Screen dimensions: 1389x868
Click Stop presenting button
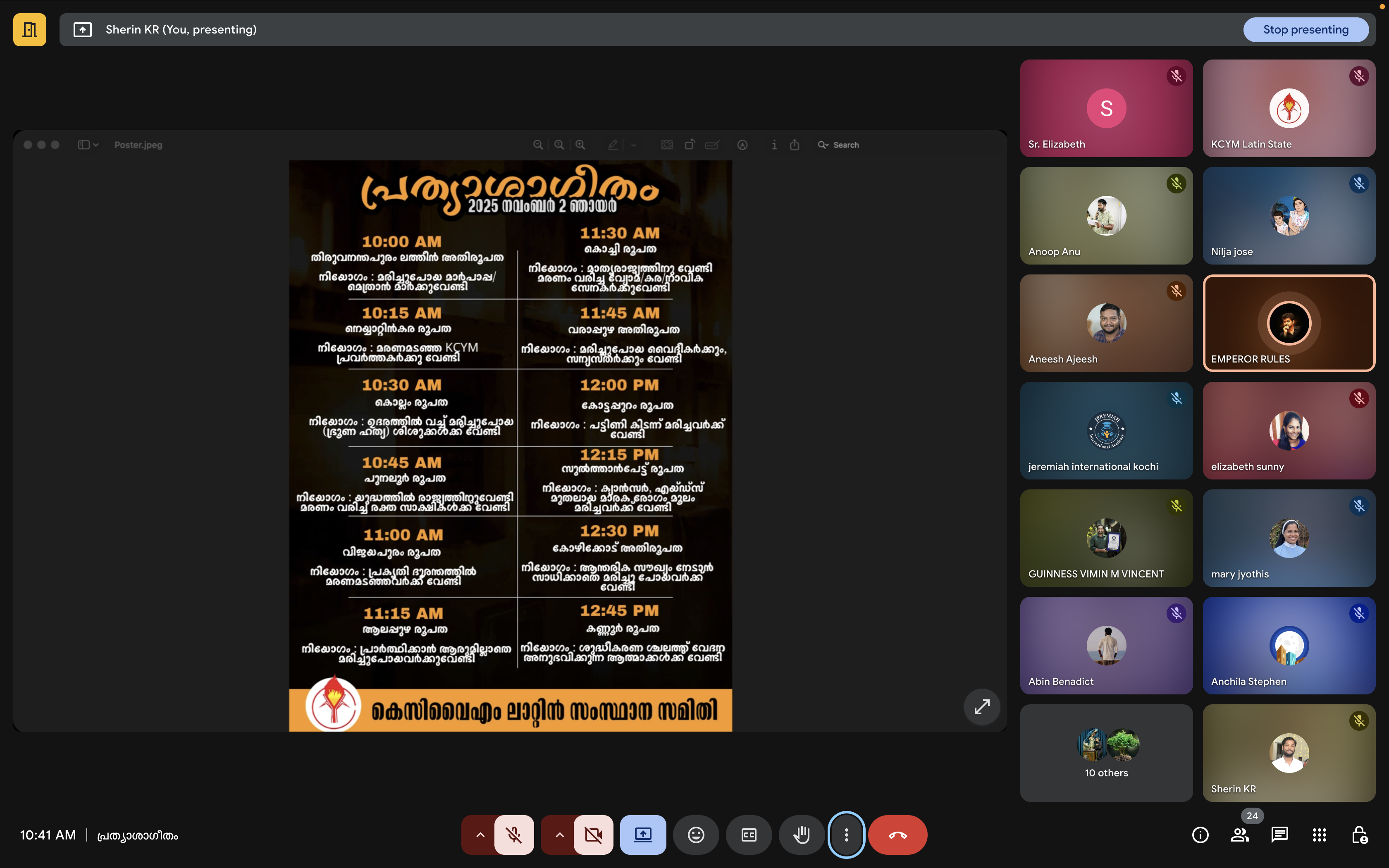1305,29
